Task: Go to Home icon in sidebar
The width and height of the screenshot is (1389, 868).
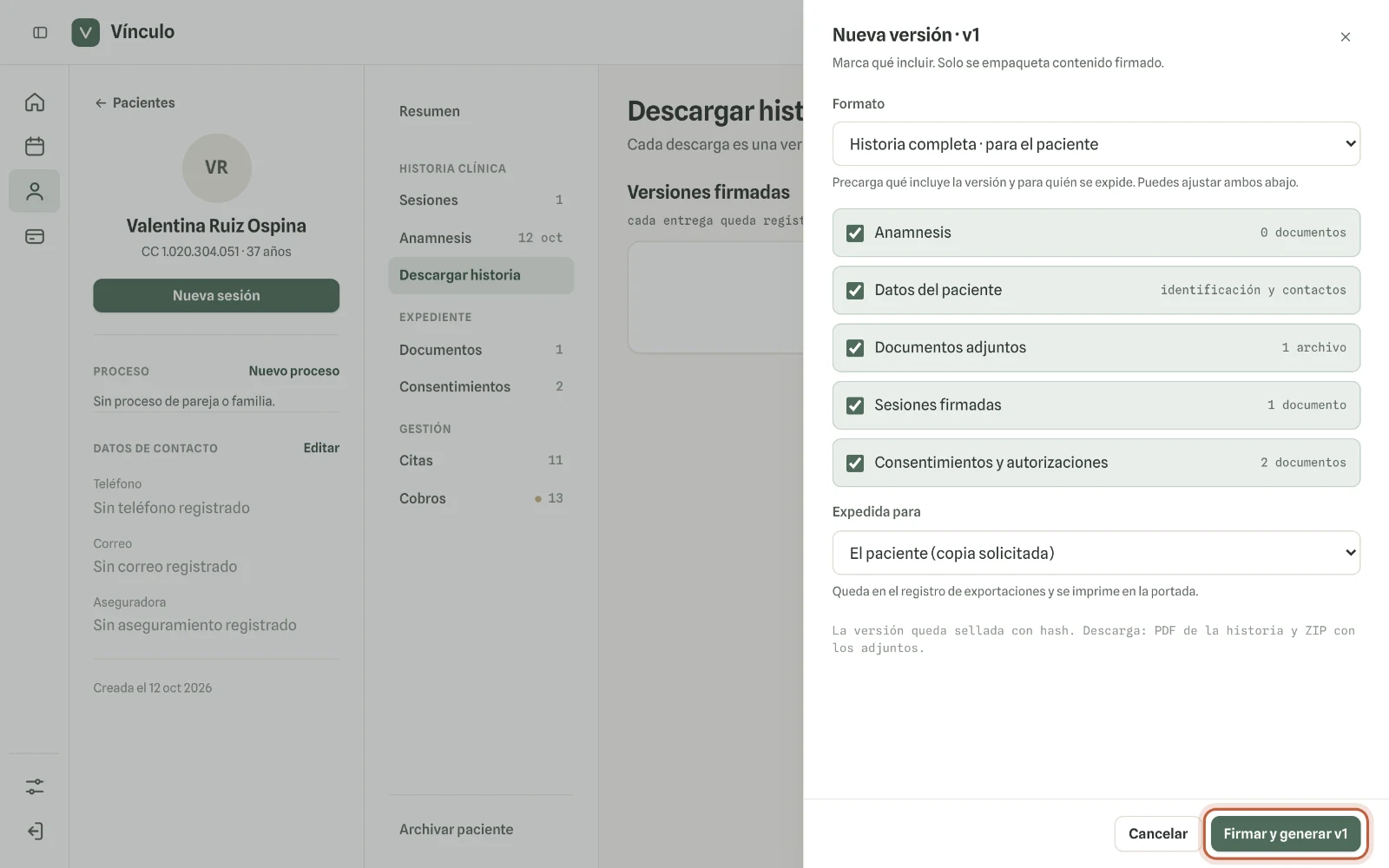Action: coord(35,102)
